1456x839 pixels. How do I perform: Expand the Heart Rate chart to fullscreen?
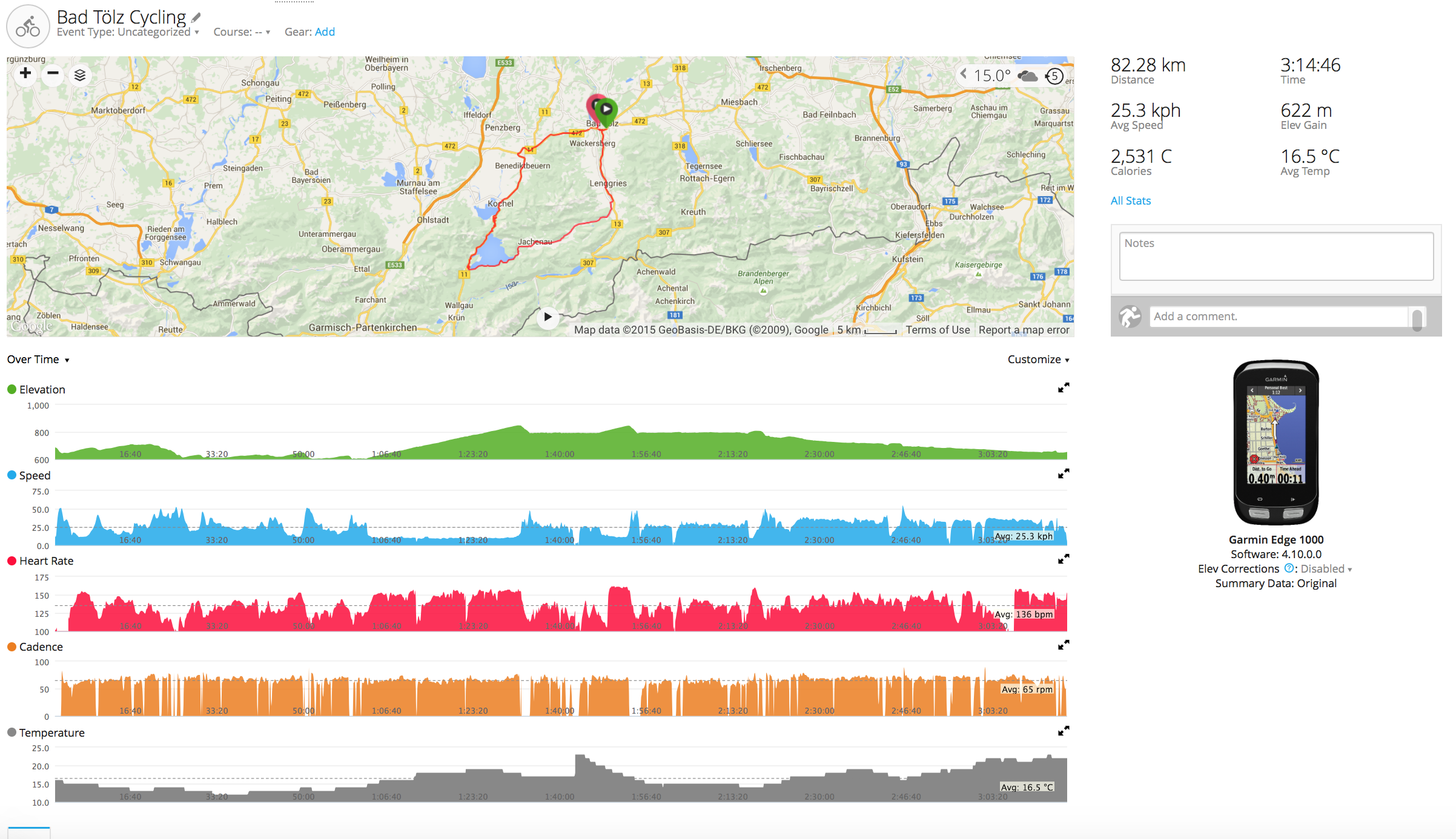1063,559
